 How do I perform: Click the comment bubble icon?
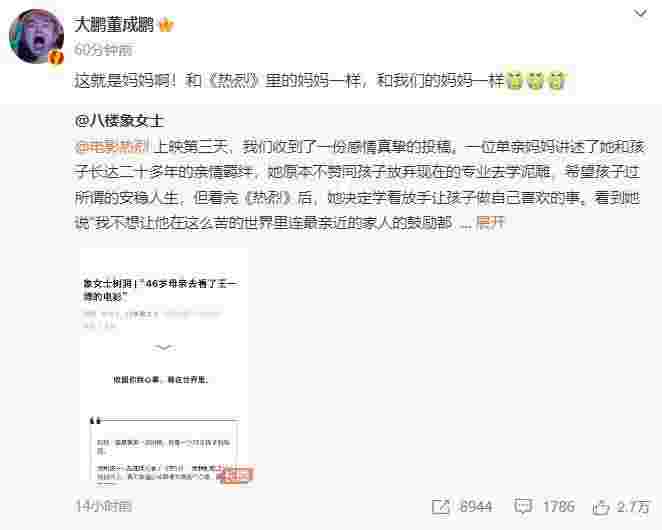tap(523, 506)
